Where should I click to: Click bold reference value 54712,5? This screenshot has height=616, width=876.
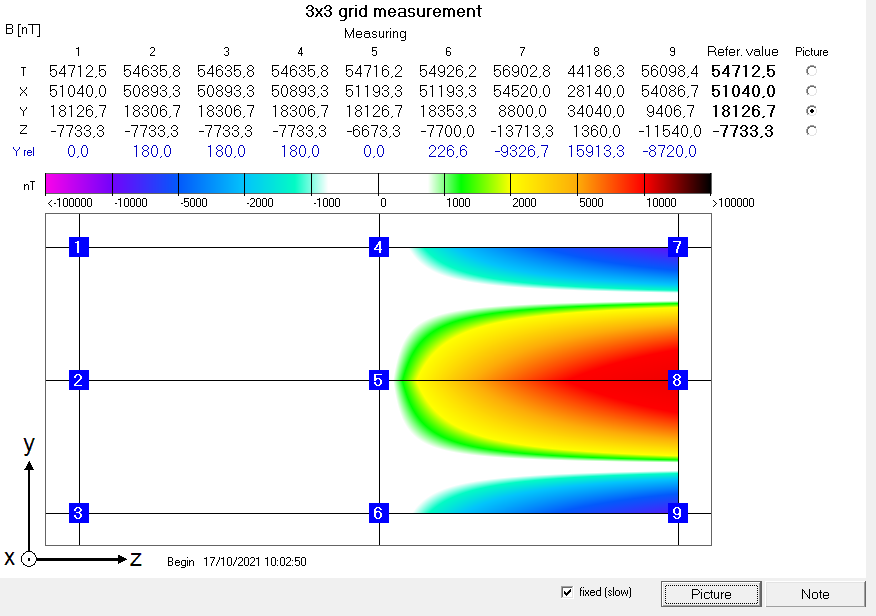click(743, 71)
